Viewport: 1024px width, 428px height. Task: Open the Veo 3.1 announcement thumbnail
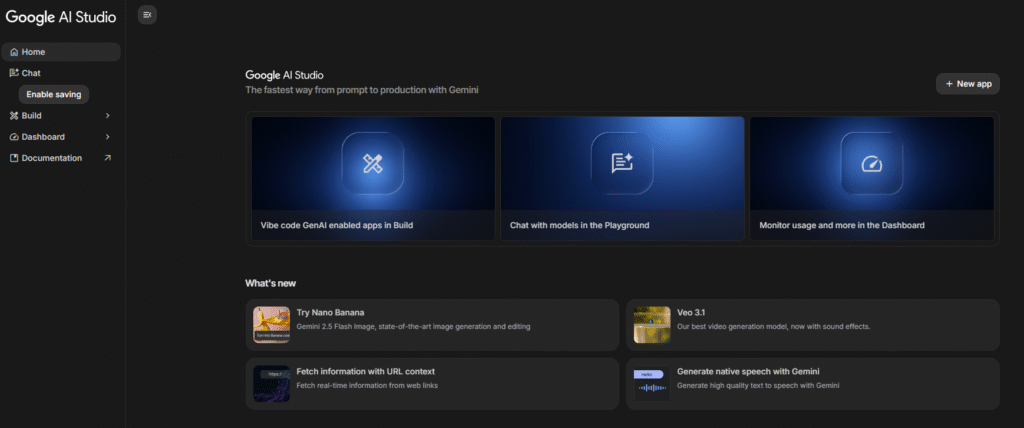pyautogui.click(x=652, y=325)
